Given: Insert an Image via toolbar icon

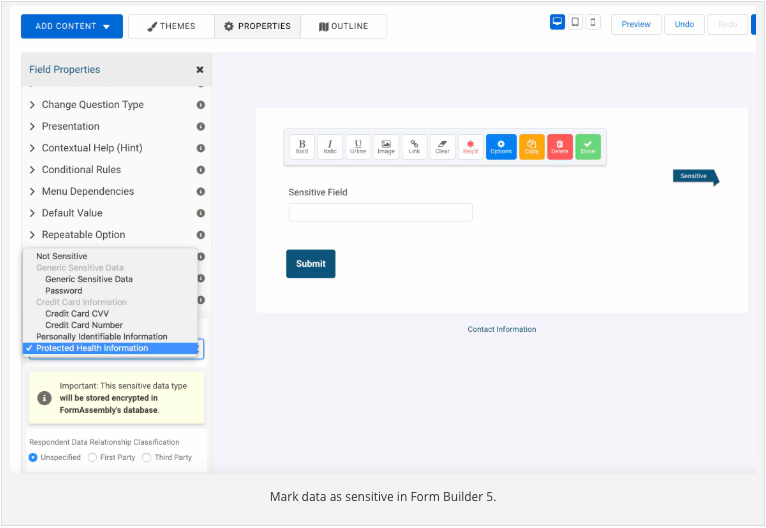Looking at the screenshot, I should (386, 147).
